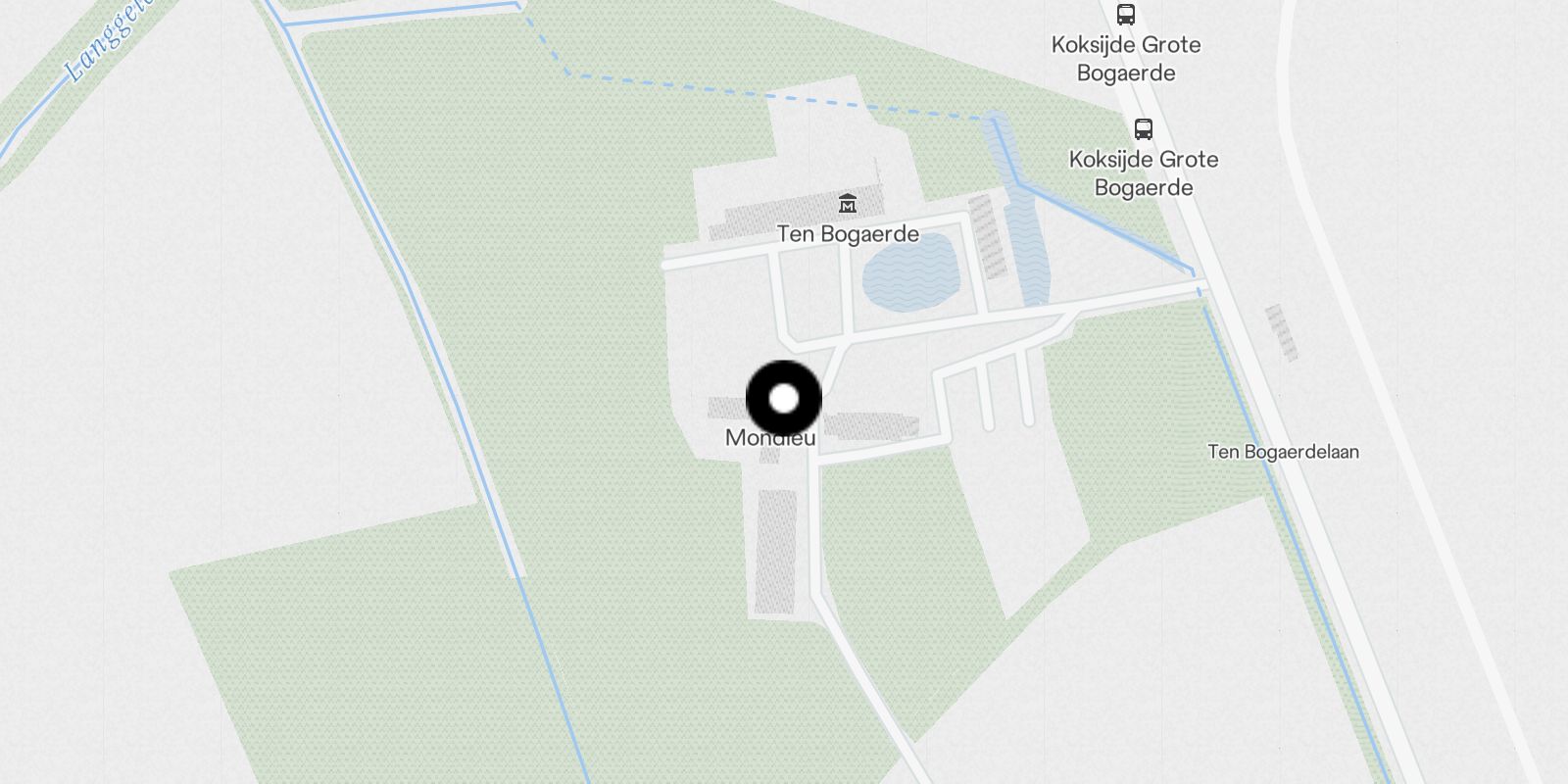This screenshot has height=784, width=1568.
Task: Click the lower Koksijde Grote Bogaerde text label
Action: [1144, 173]
